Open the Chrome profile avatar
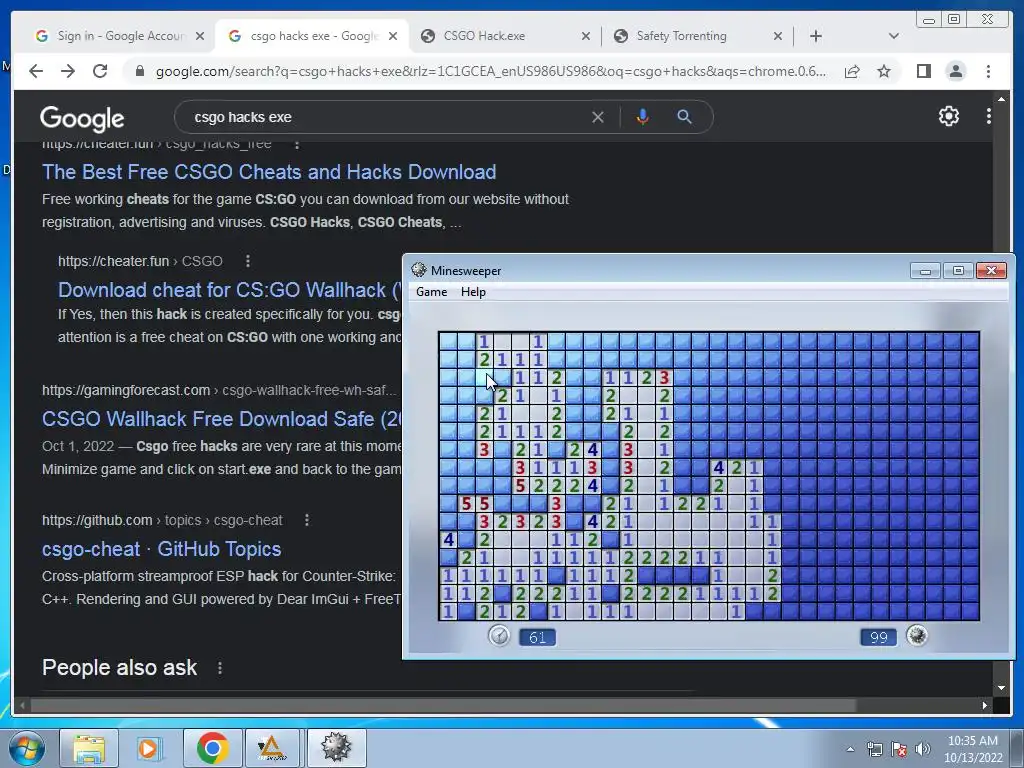This screenshot has height=768, width=1024. point(955,71)
